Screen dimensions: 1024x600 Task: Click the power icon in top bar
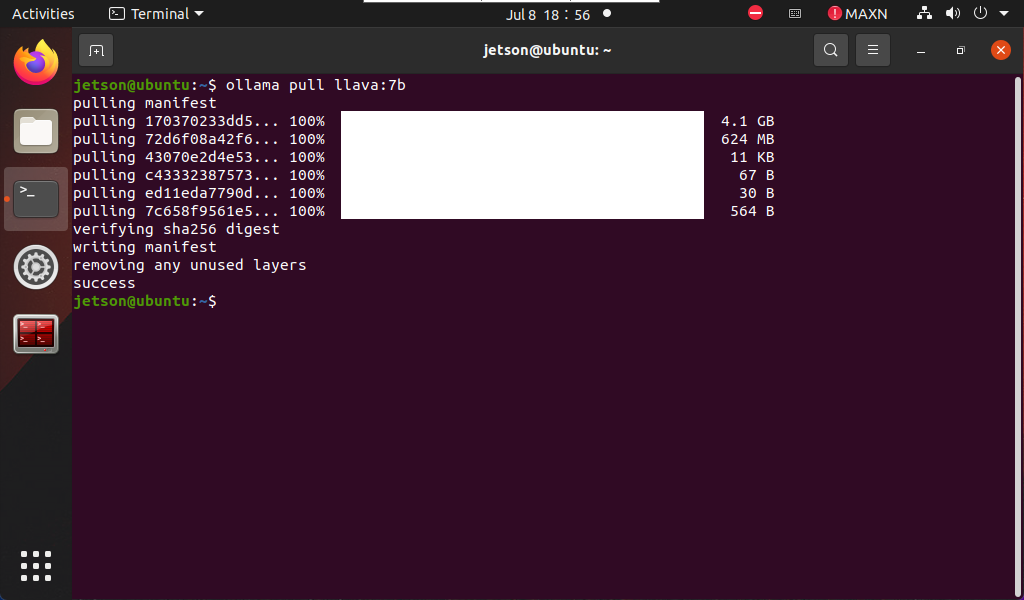point(980,13)
